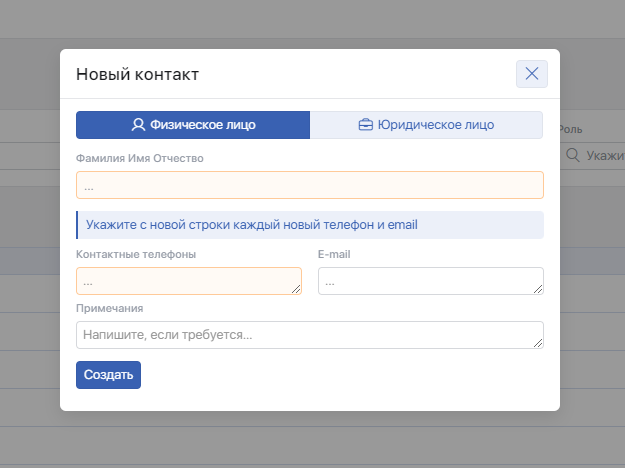
Task: Grab the resize handle of Контактные телефоны
Action: click(296, 289)
